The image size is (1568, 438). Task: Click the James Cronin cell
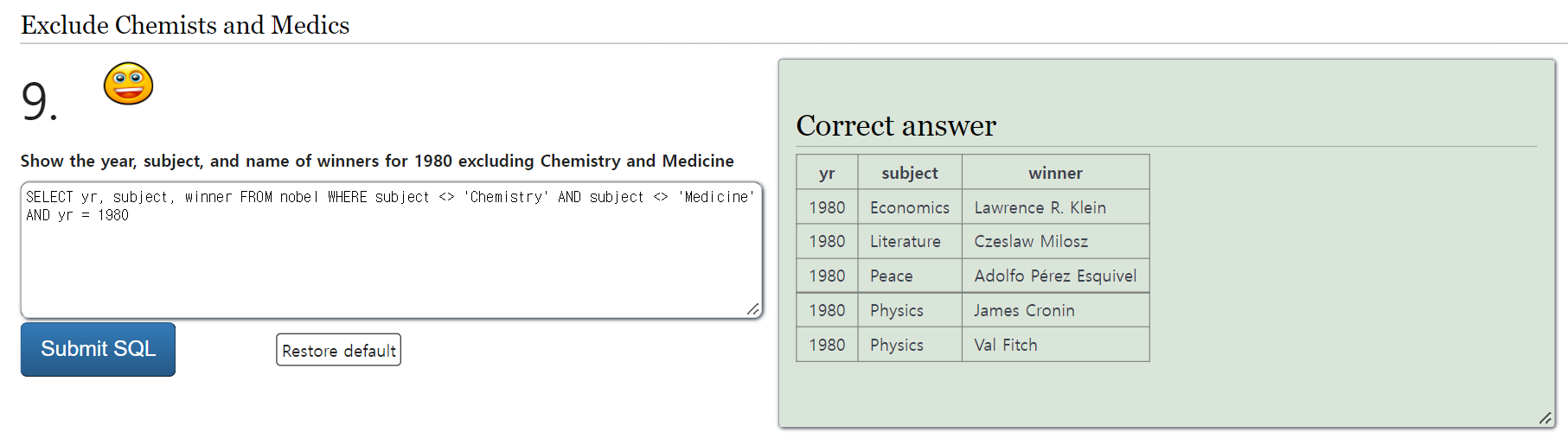coord(1024,310)
